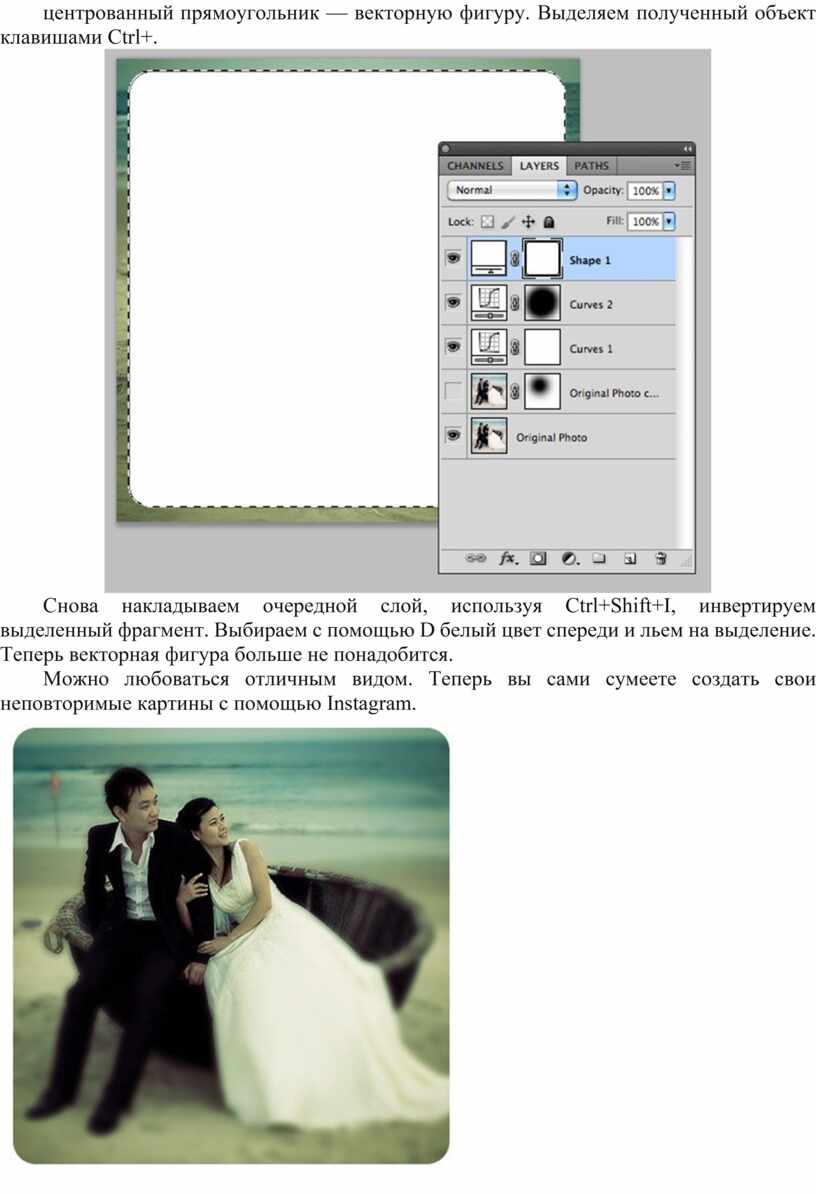Toggle Lock All padlock icon
The height and width of the screenshot is (1194, 816).
(x=549, y=222)
